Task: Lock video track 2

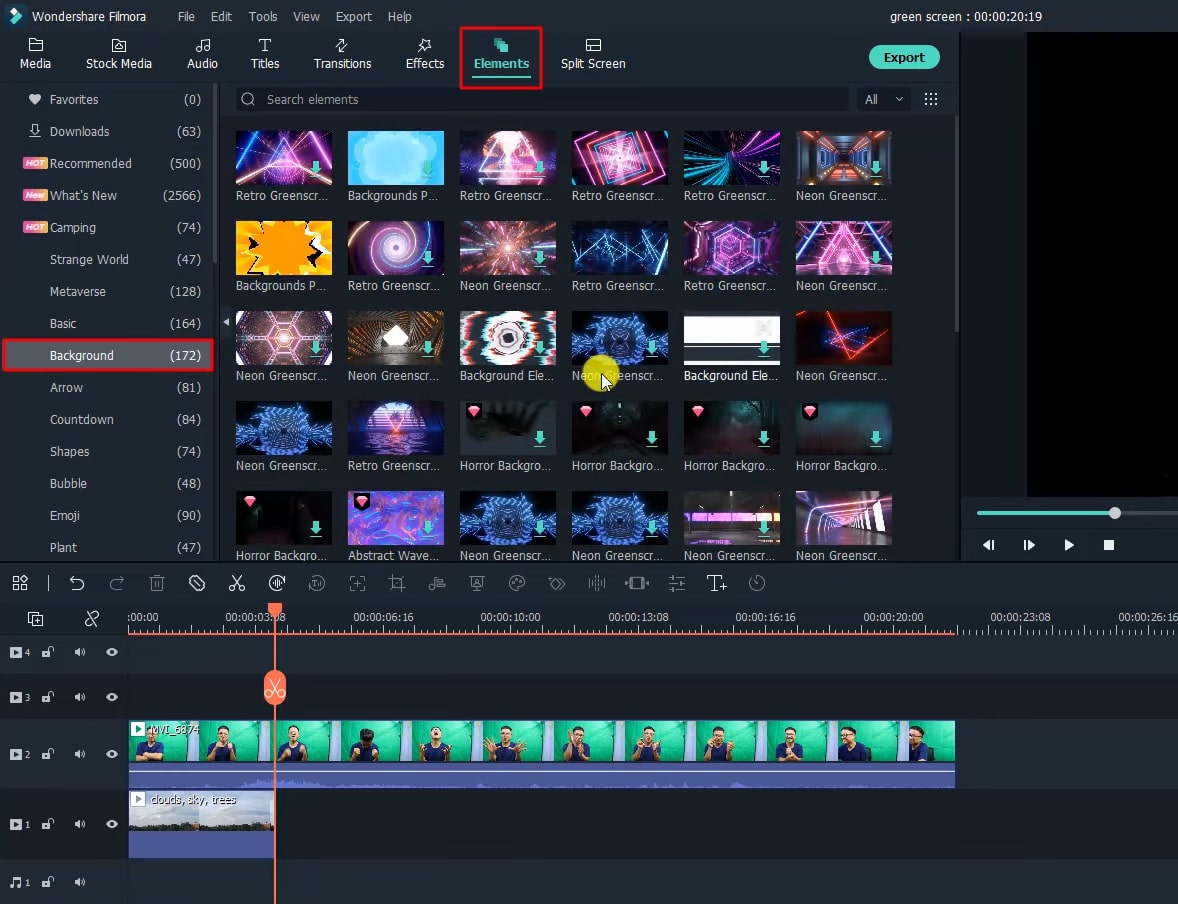Action: pos(47,754)
